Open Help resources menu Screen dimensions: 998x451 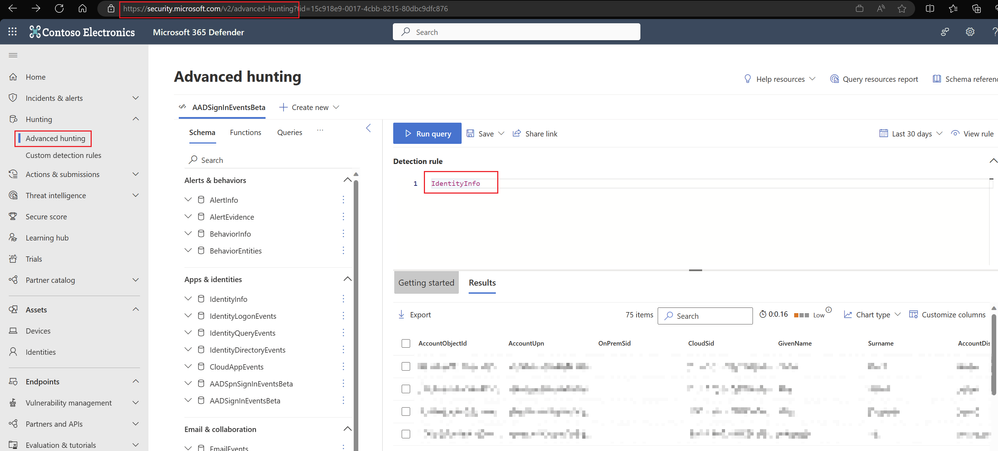[x=780, y=80]
